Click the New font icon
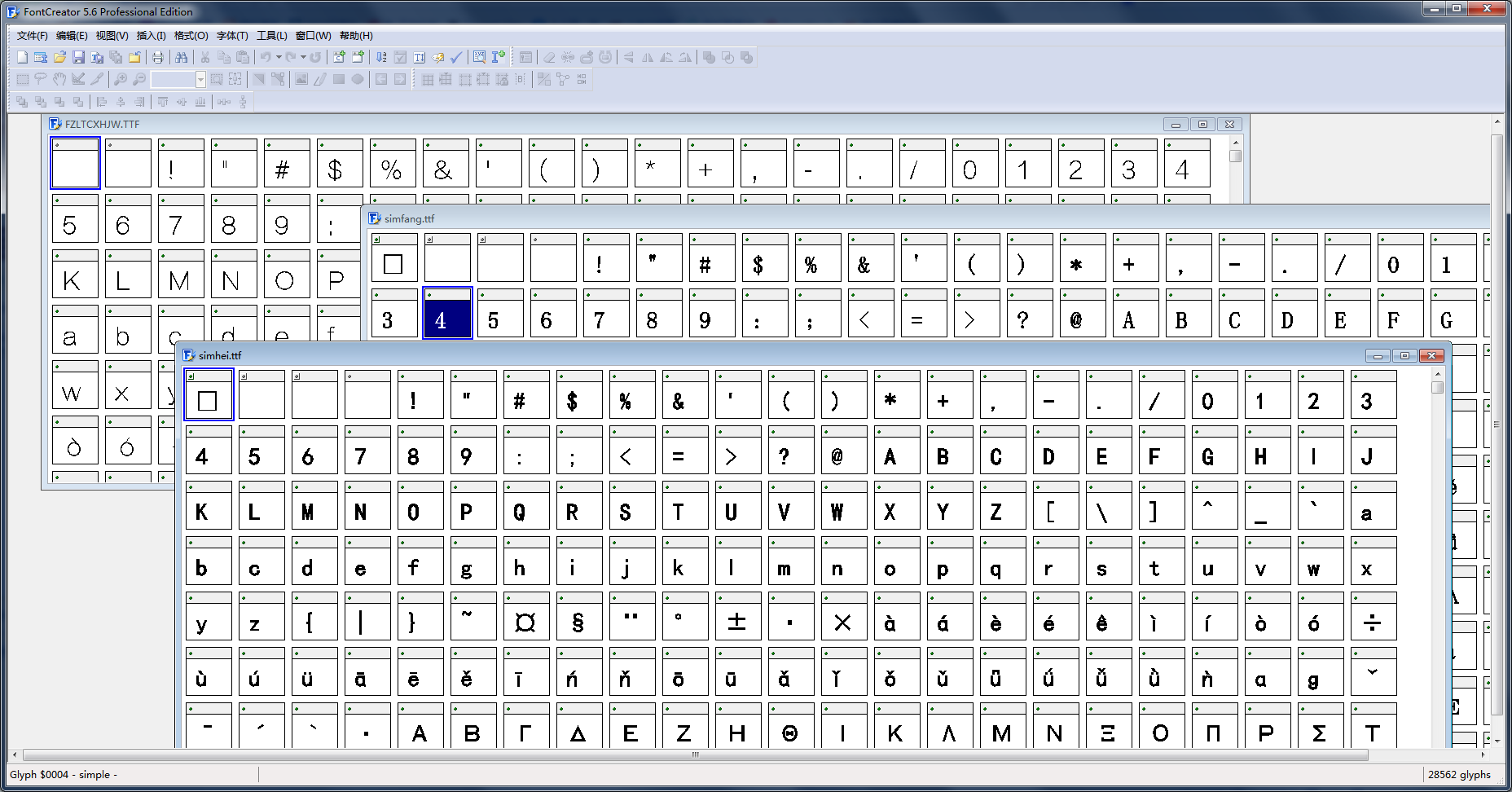Screen dimensions: 1512x792 (x=22, y=57)
